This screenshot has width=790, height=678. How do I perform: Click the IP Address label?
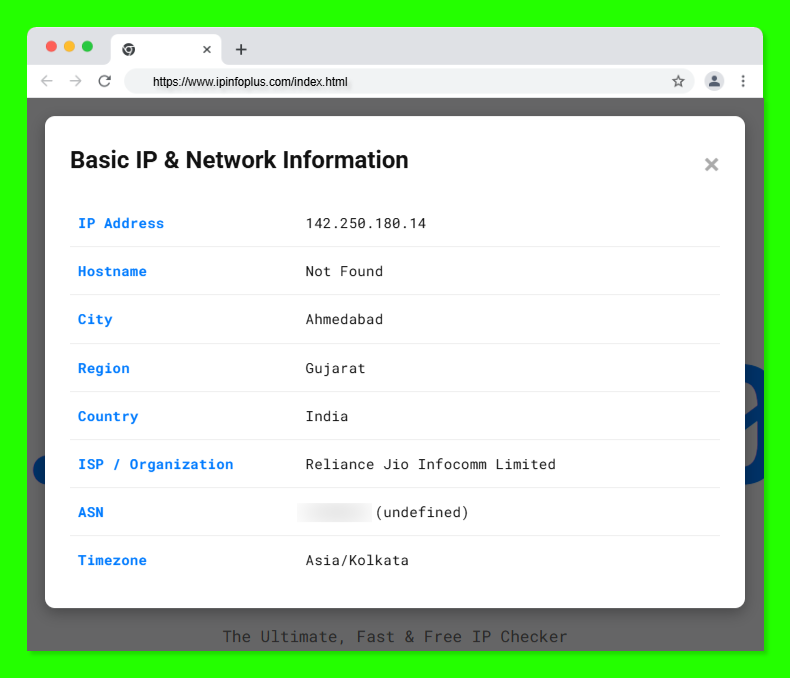121,223
